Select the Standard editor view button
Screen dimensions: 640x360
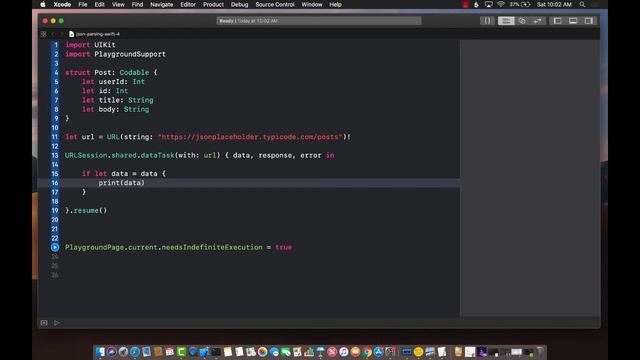(x=506, y=21)
